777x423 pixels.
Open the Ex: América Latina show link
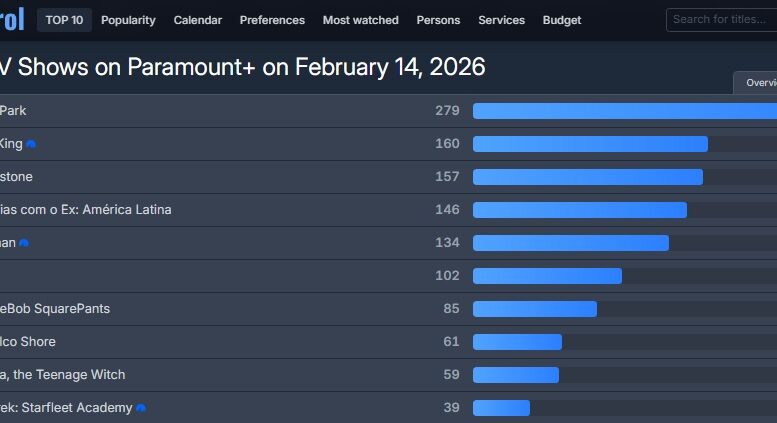pos(86,210)
